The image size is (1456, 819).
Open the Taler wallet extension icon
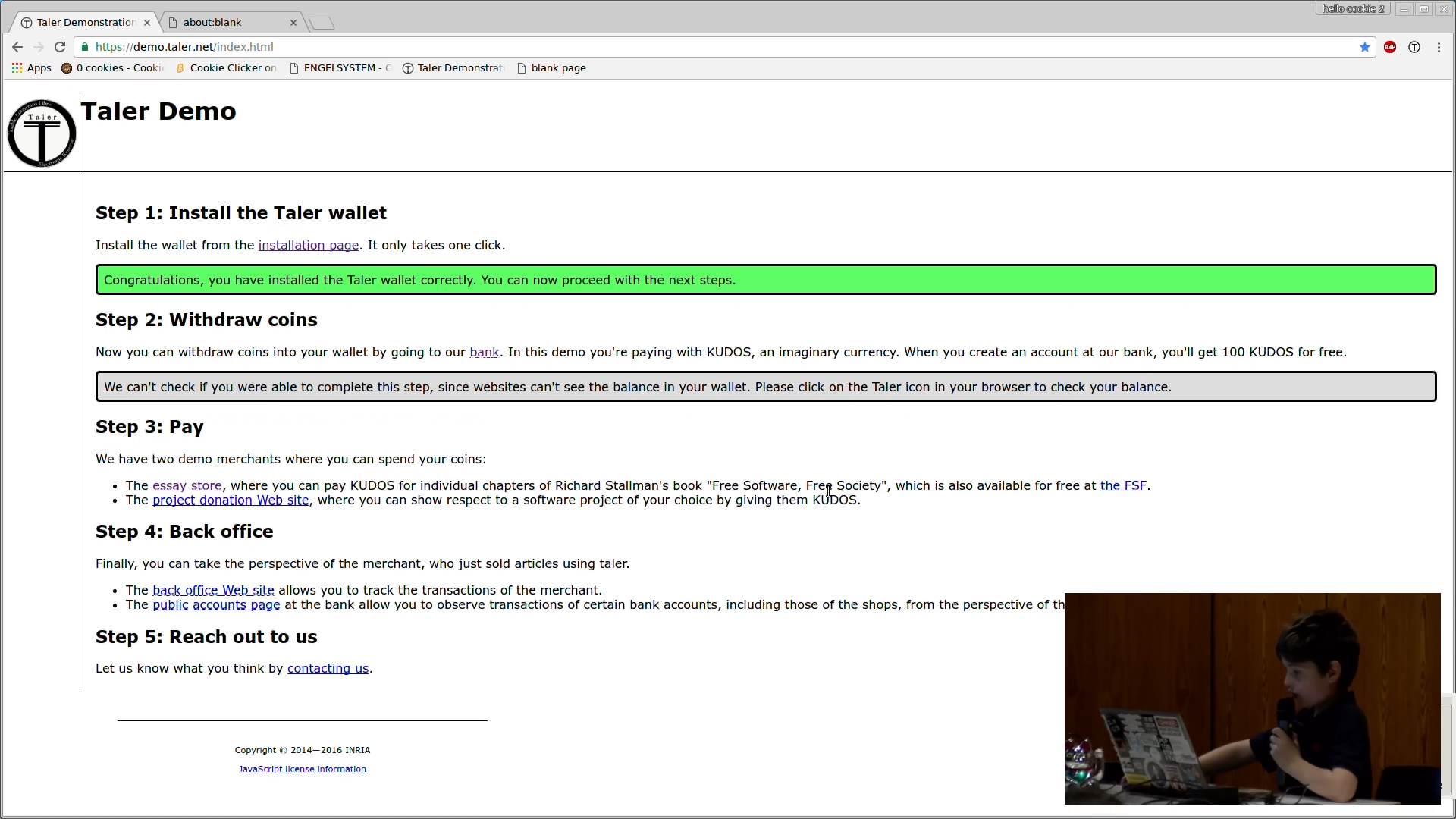point(1414,47)
